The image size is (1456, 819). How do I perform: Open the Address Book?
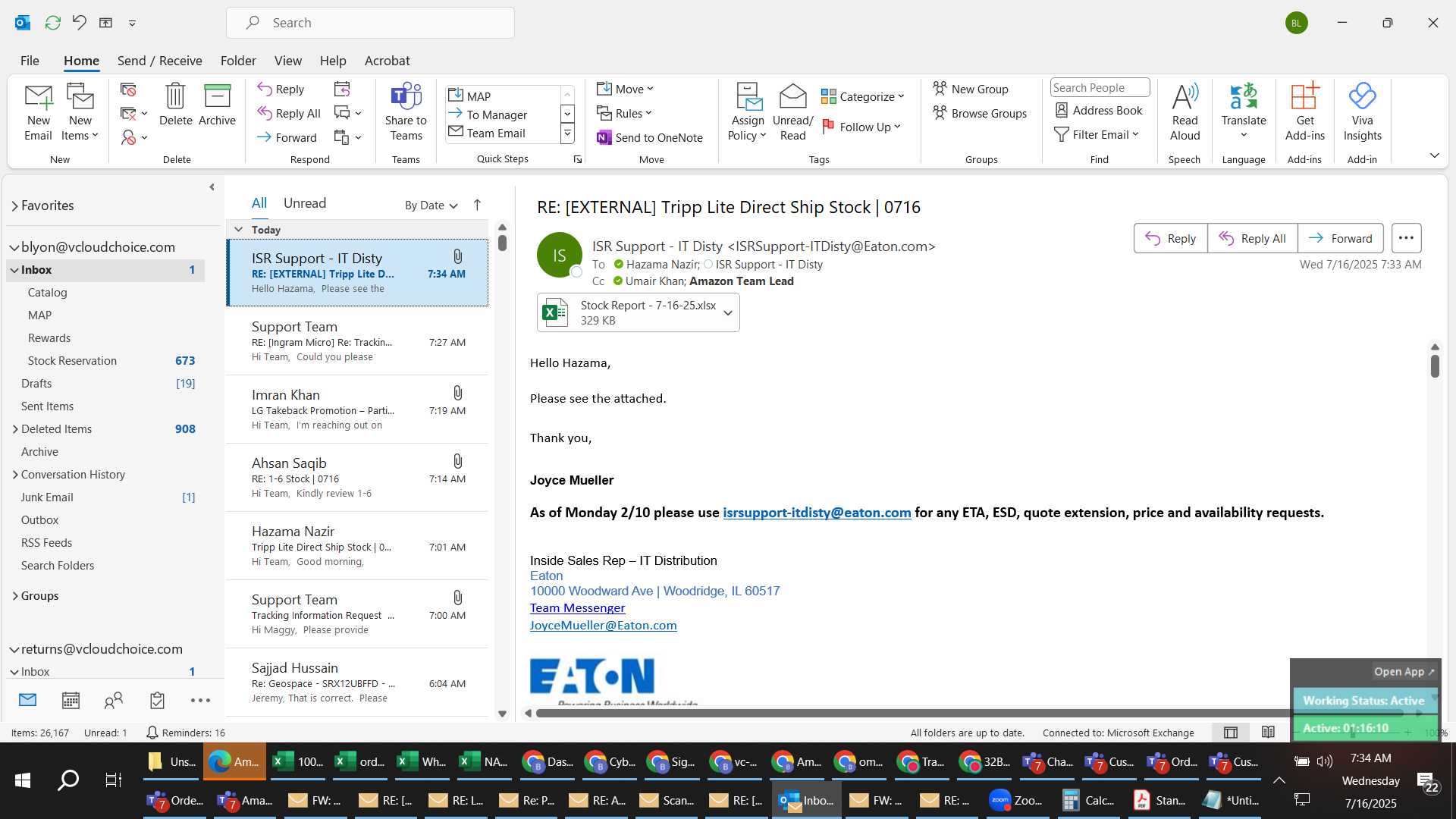[x=1099, y=110]
